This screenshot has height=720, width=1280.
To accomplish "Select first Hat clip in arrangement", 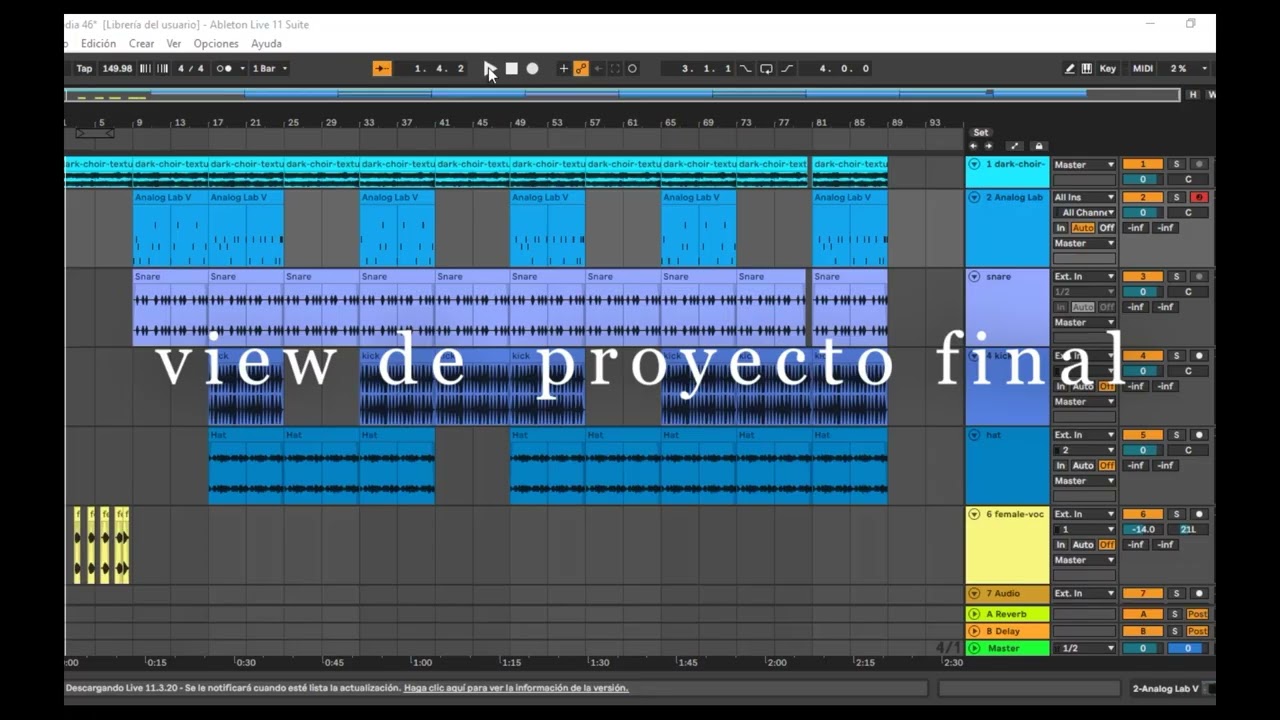I will (x=246, y=465).
